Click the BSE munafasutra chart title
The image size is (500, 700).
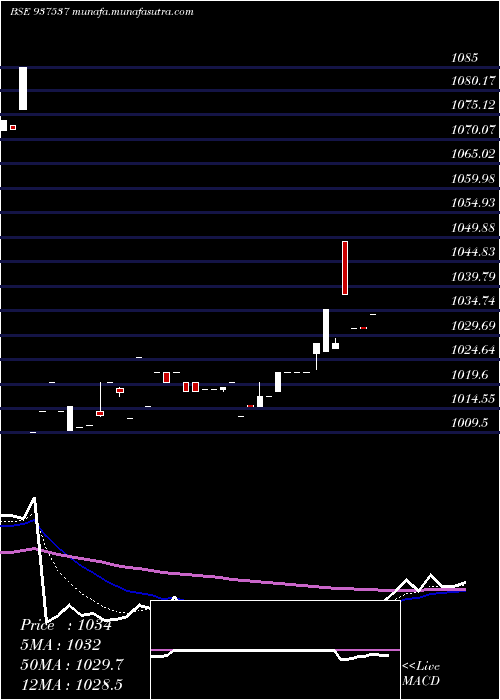pyautogui.click(x=102, y=12)
